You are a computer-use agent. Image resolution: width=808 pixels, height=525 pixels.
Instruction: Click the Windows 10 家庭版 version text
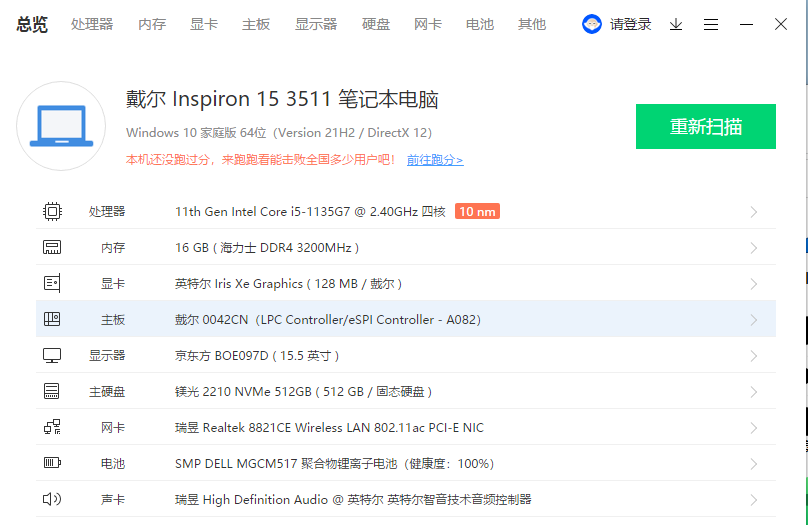click(x=279, y=133)
